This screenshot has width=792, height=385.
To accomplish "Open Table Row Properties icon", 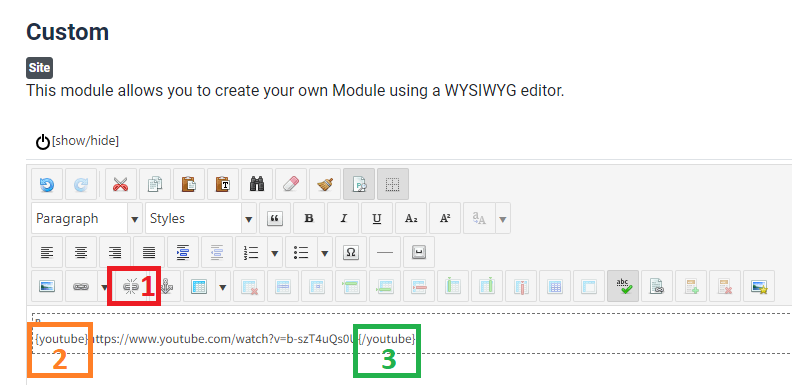I will pos(283,286).
